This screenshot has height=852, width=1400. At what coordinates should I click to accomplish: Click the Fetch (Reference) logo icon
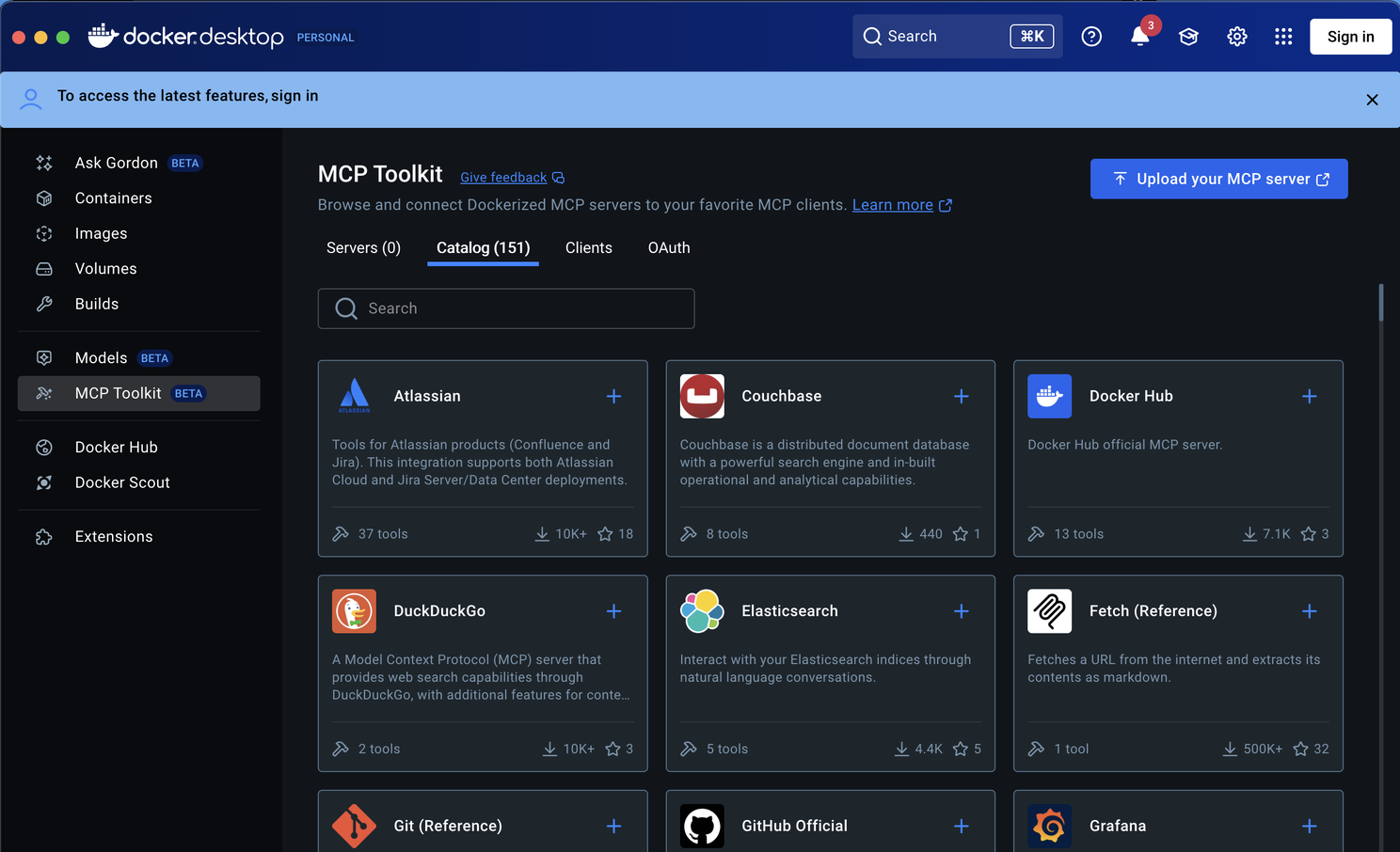tap(1050, 611)
